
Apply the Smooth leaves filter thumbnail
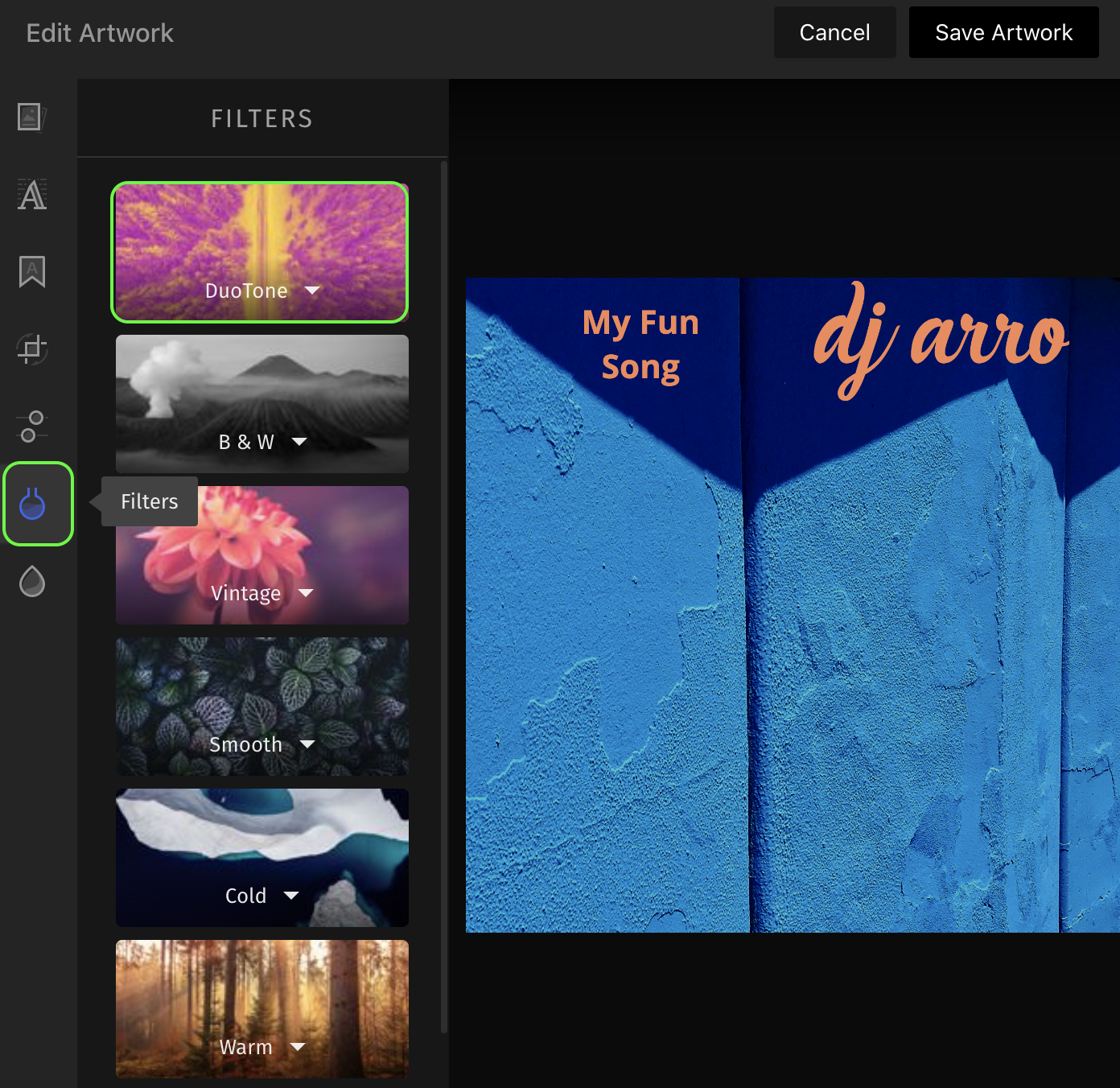[262, 707]
